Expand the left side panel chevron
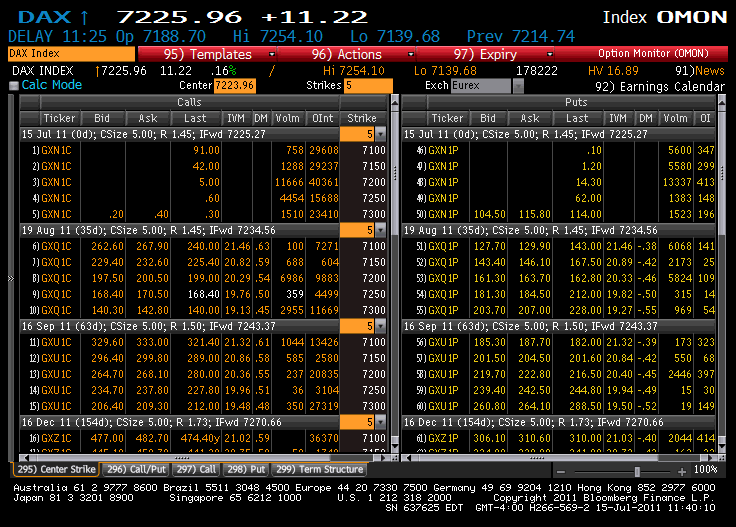The image size is (736, 527). (11, 278)
